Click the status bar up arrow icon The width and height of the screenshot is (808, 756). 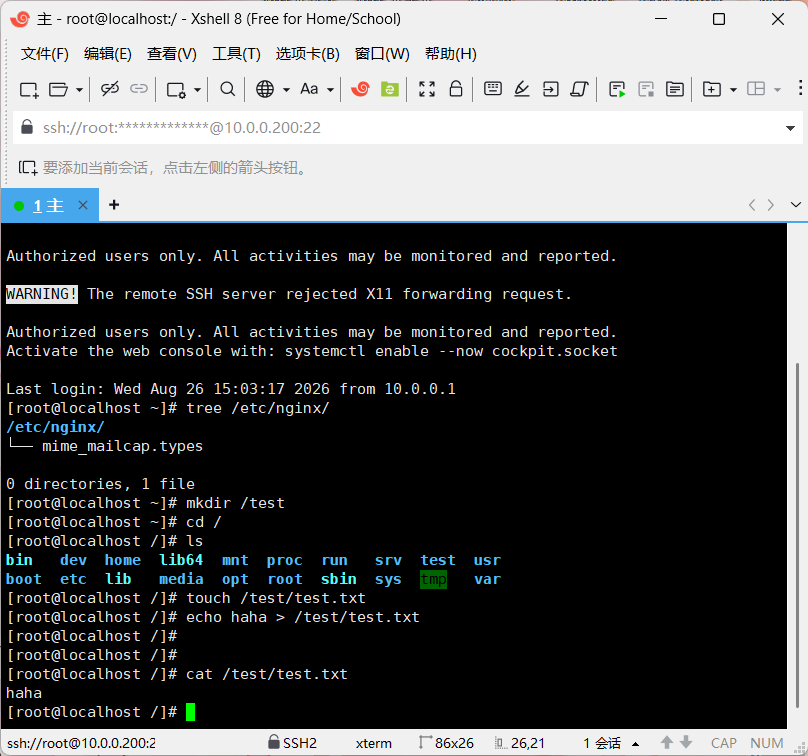click(667, 742)
